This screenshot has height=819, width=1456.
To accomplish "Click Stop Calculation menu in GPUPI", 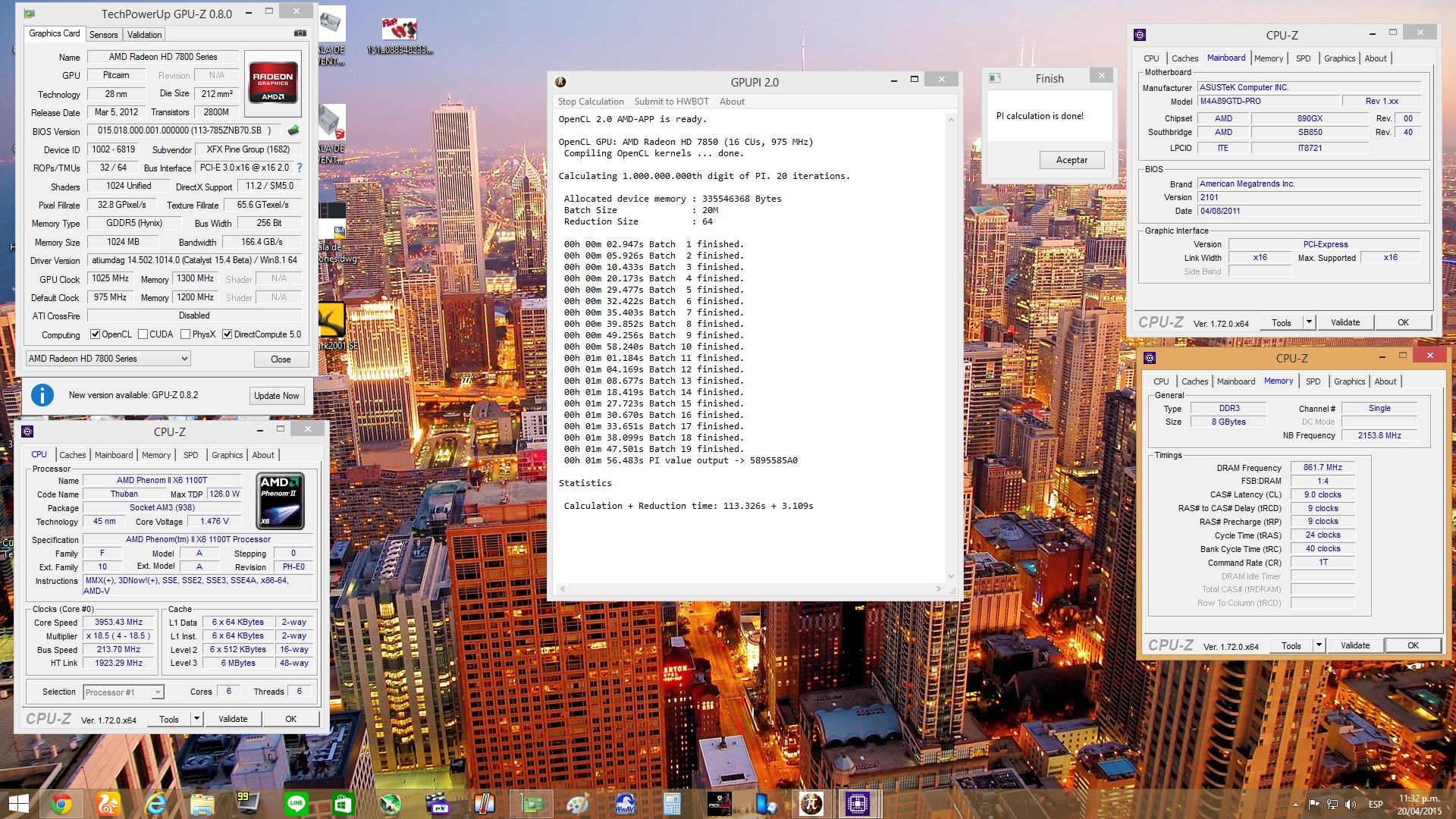I will (591, 102).
